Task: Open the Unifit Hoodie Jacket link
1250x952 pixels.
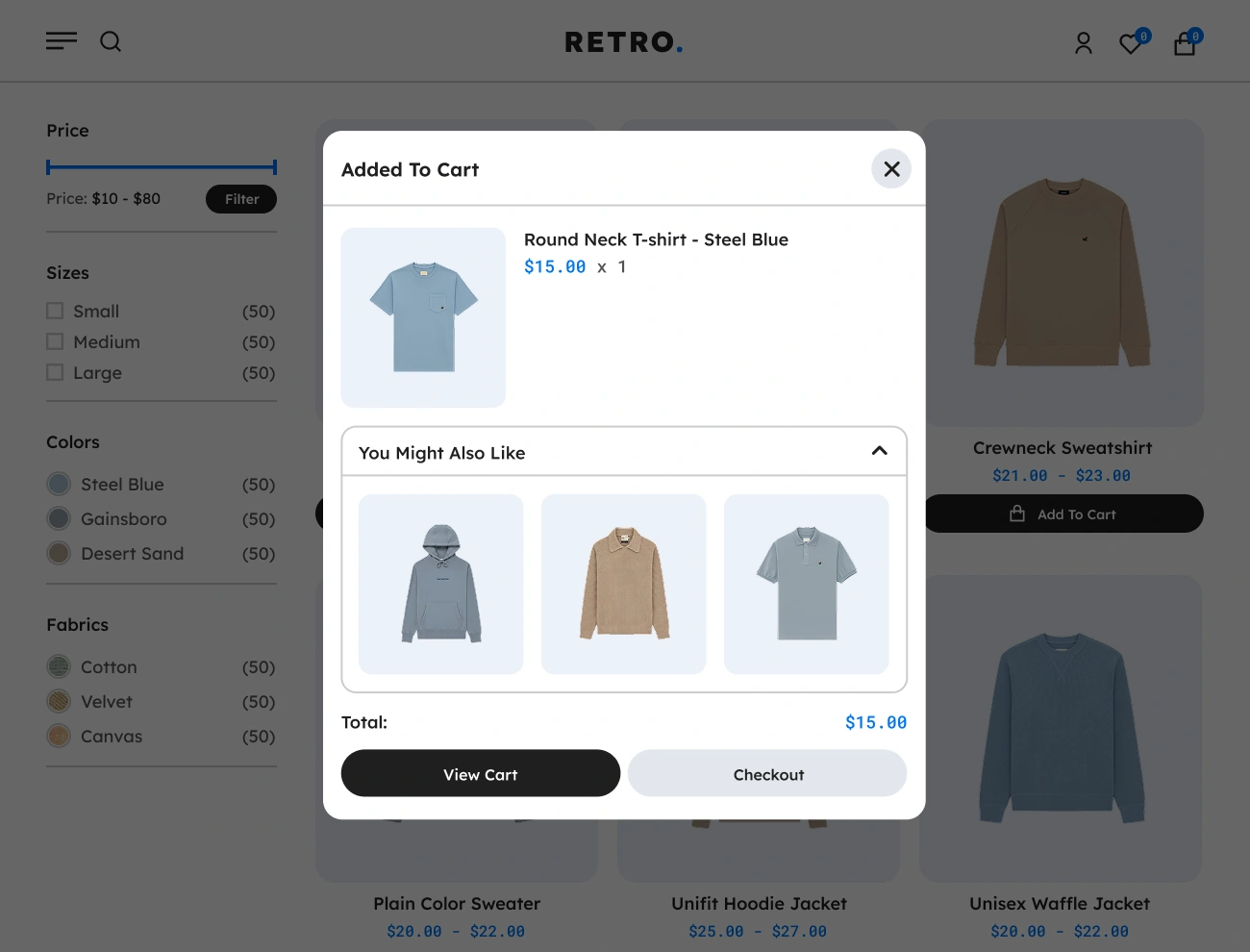Action: [x=759, y=903]
